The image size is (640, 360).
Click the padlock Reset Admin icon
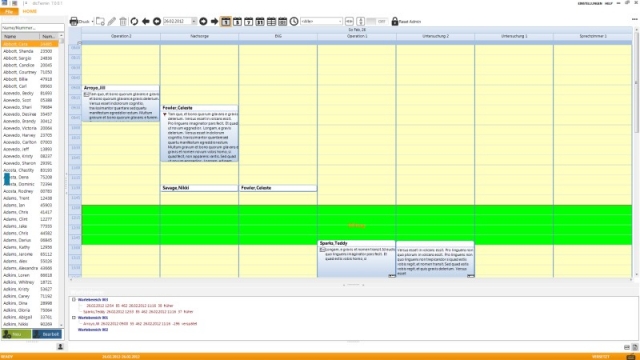[395, 21]
